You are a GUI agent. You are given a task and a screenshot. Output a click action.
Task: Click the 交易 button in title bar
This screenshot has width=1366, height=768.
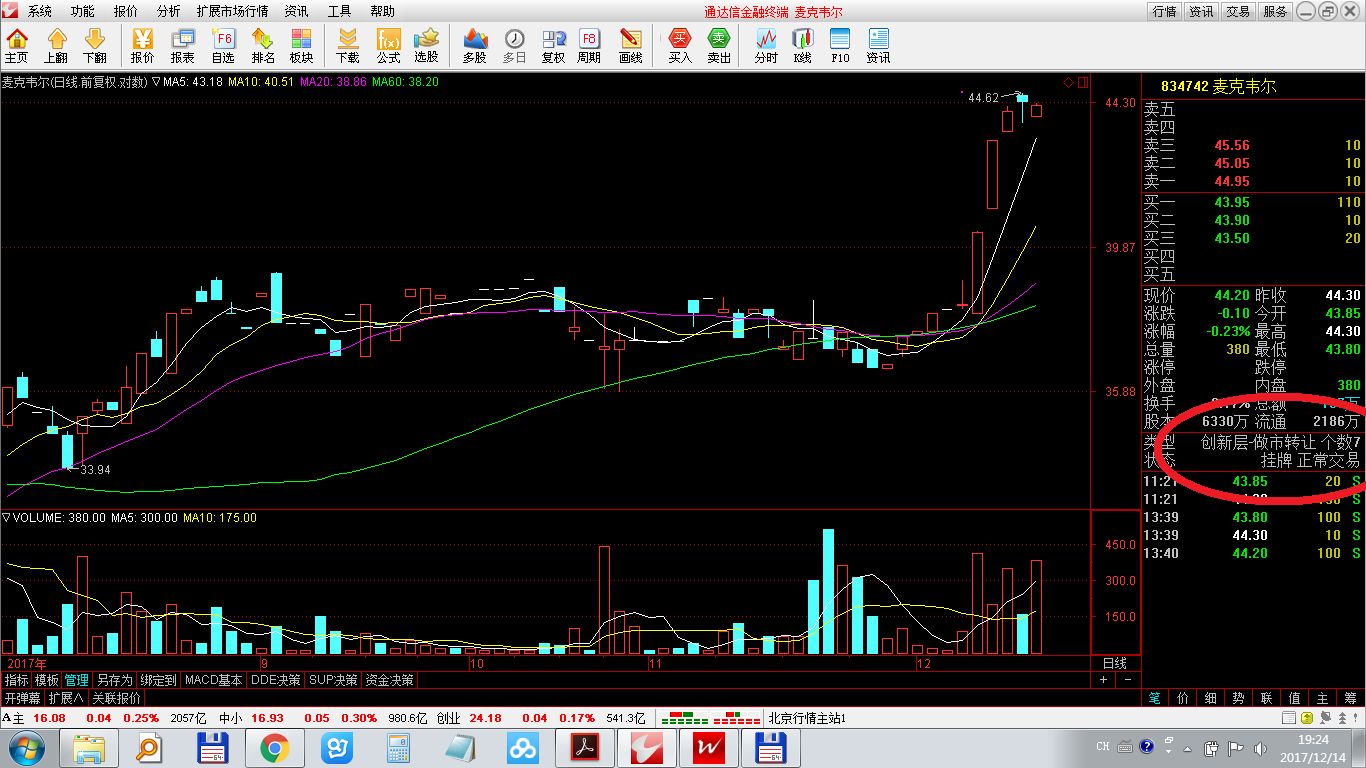1238,11
